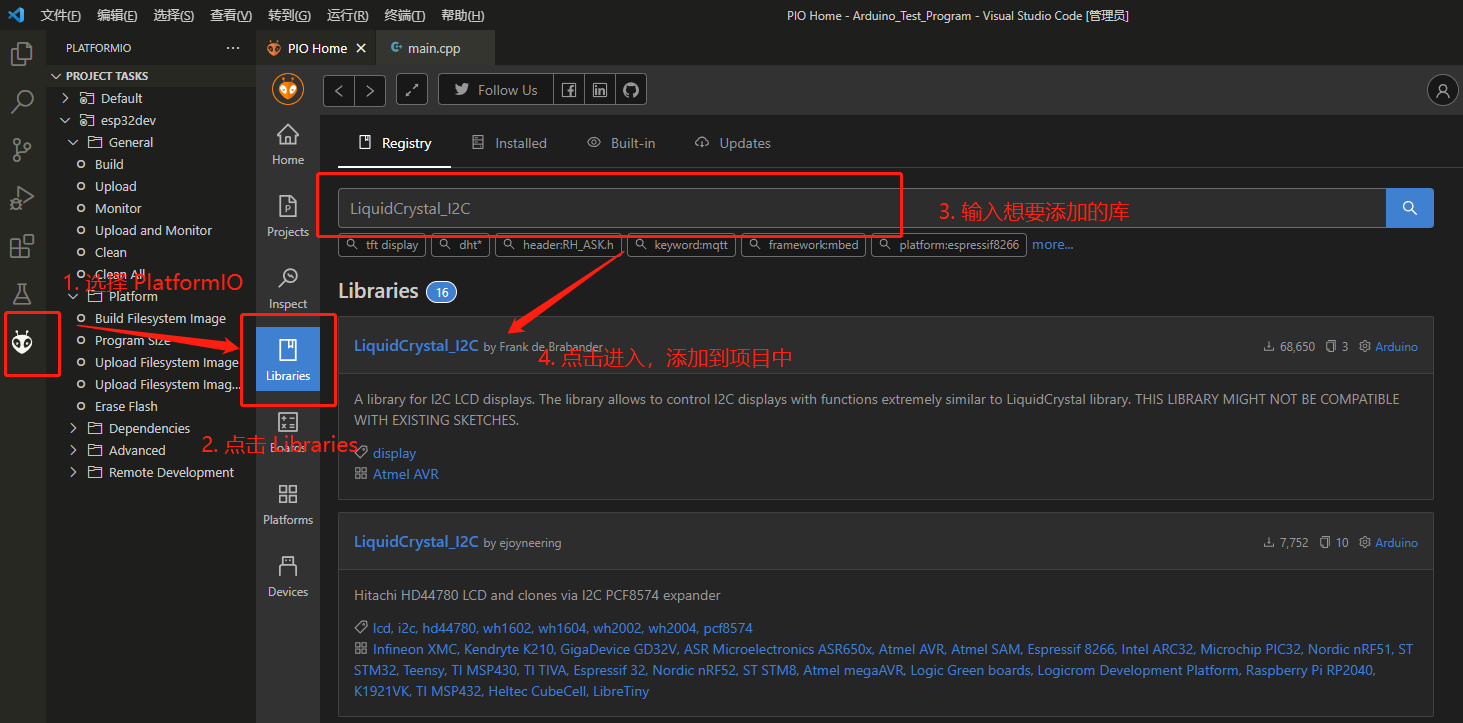The image size is (1463, 723).
Task: Click the Follow Us Twitter button
Action: coord(495,90)
